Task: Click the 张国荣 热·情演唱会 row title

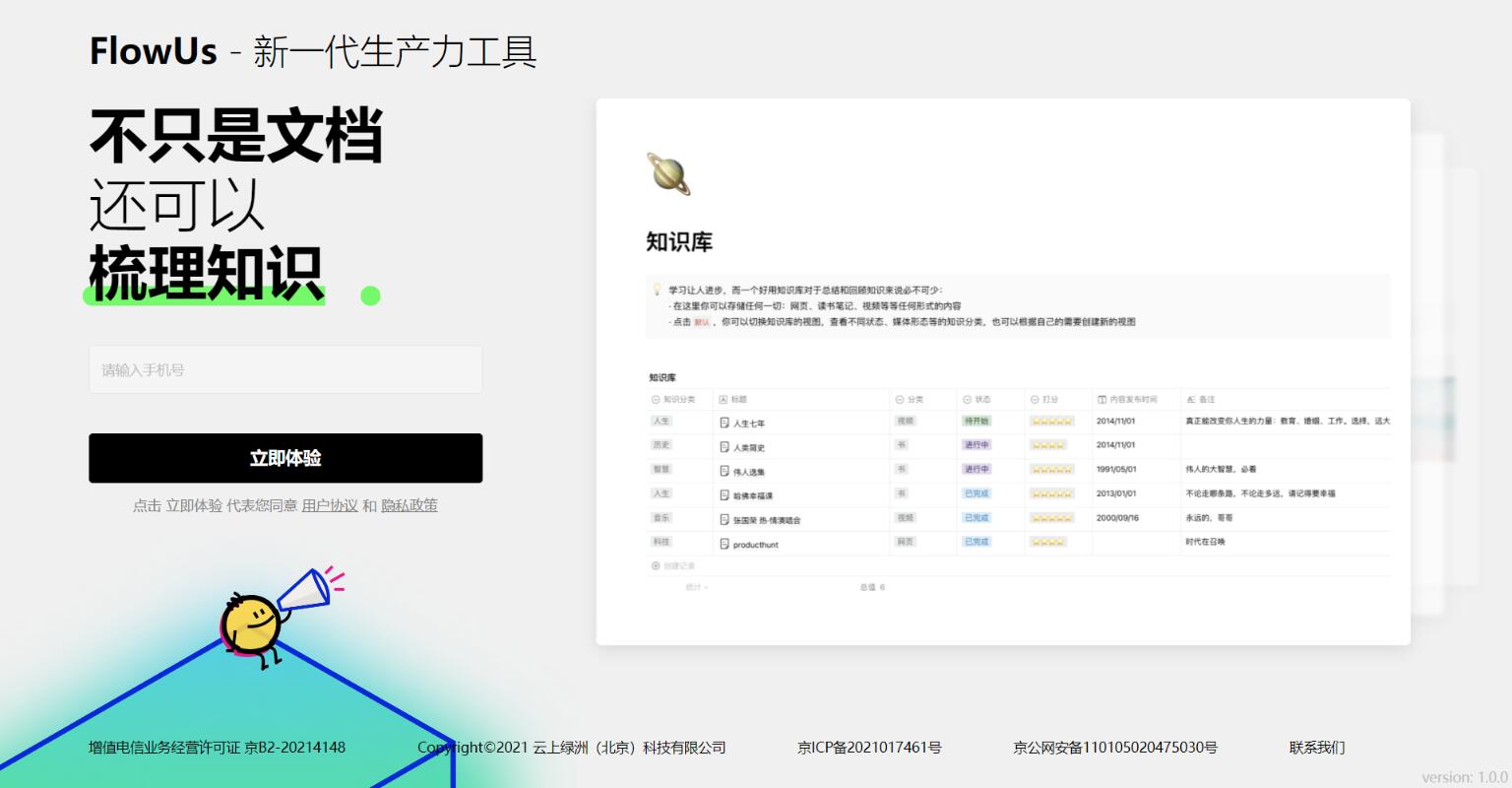Action: (767, 520)
